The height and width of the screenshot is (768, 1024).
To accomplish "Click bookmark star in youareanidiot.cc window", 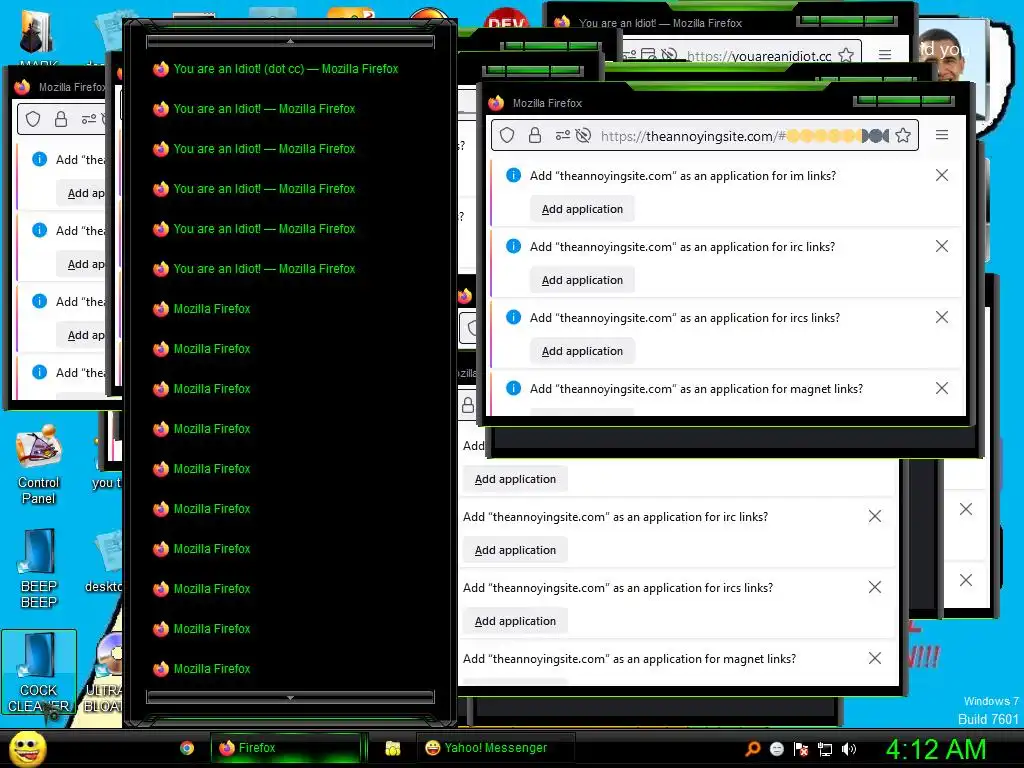I will (x=846, y=55).
